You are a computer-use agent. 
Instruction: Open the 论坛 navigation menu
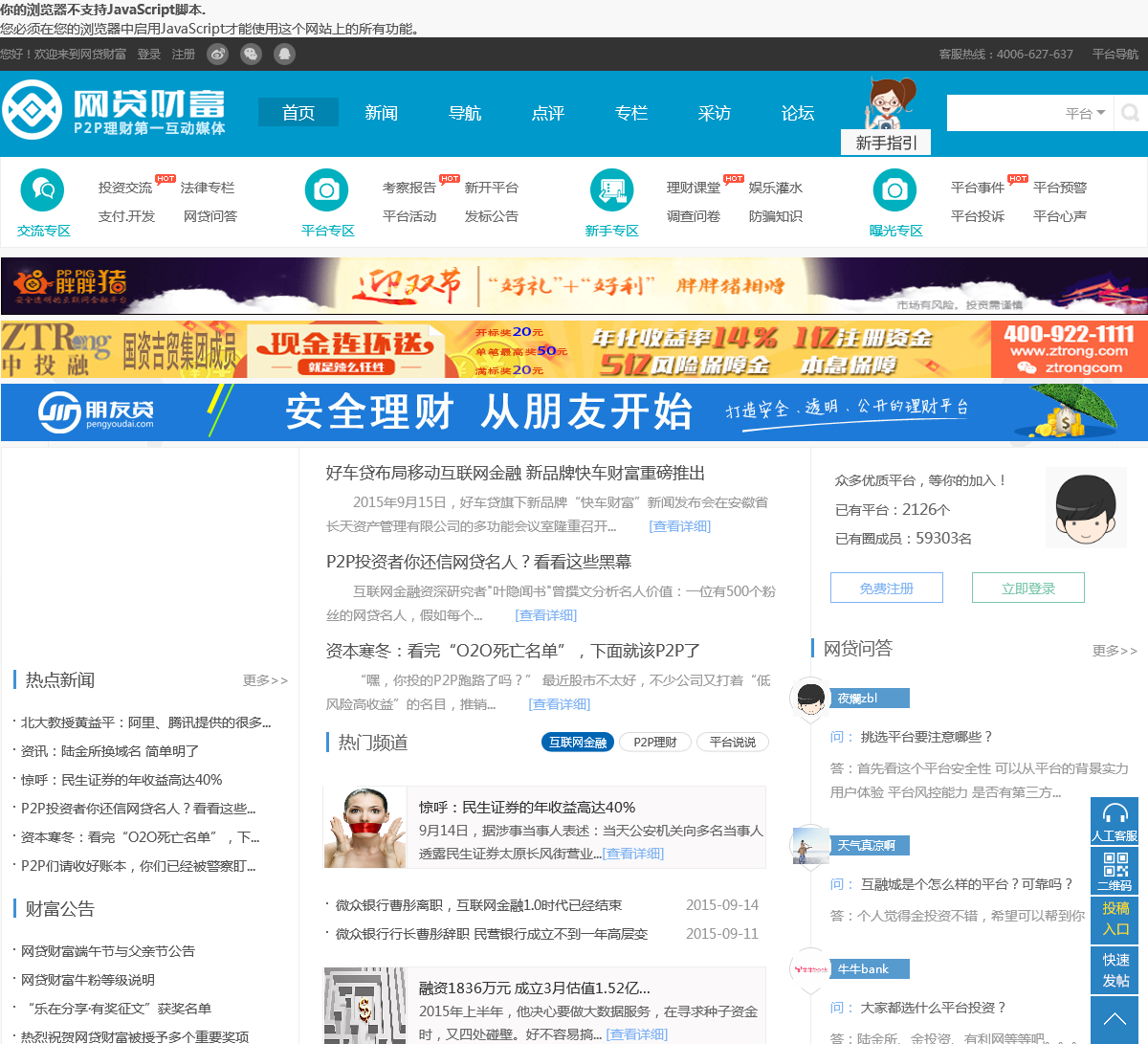798,113
